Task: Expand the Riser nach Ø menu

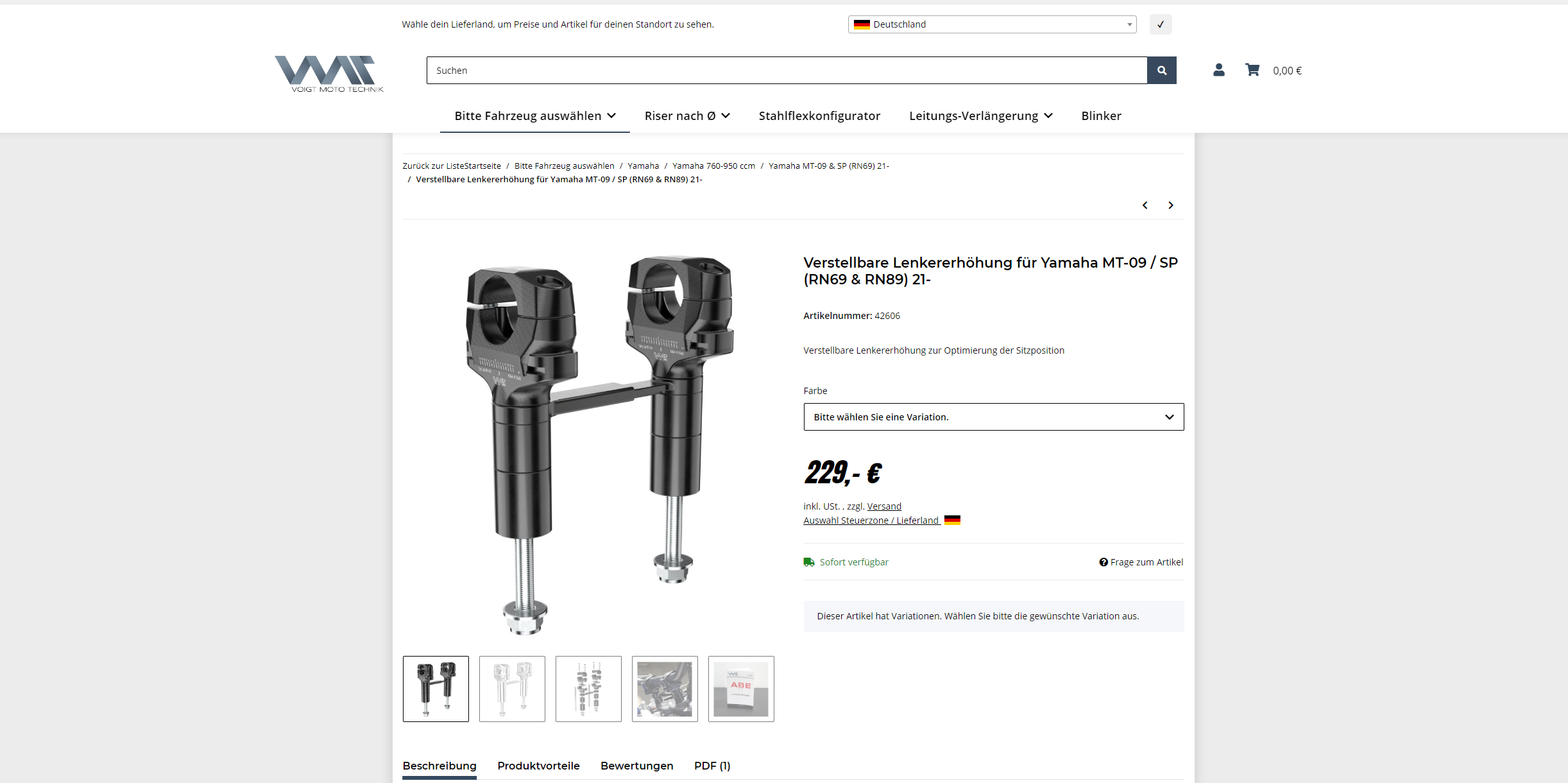Action: point(687,116)
